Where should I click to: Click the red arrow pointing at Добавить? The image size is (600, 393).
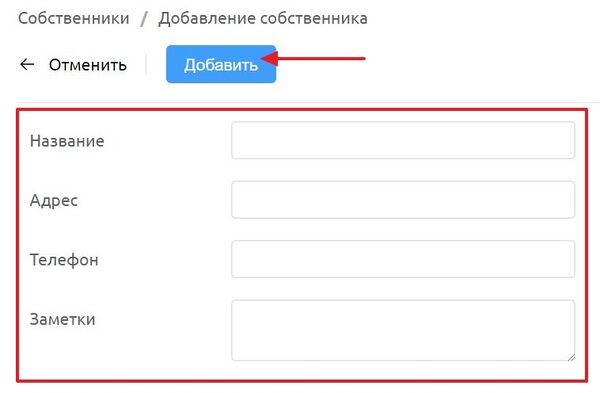(x=313, y=59)
